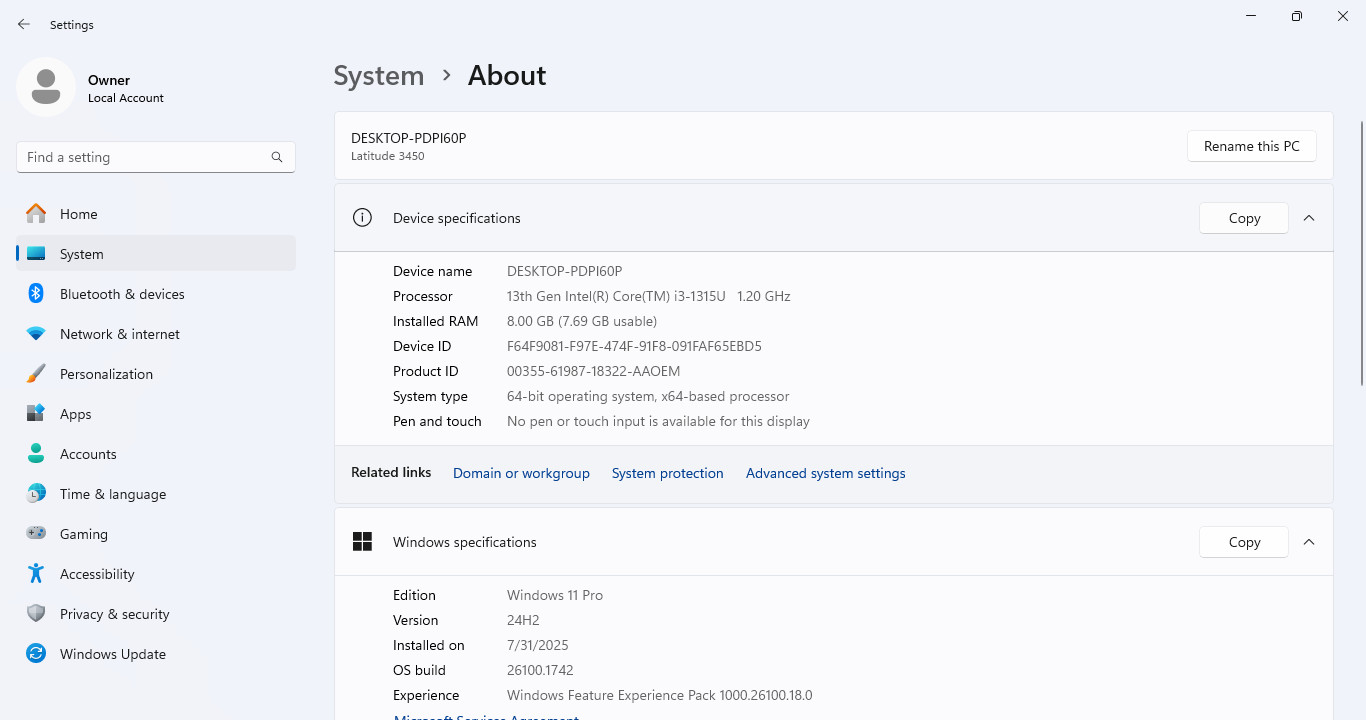The height and width of the screenshot is (720, 1366).
Task: Click the Find a setting field
Action: tap(156, 157)
